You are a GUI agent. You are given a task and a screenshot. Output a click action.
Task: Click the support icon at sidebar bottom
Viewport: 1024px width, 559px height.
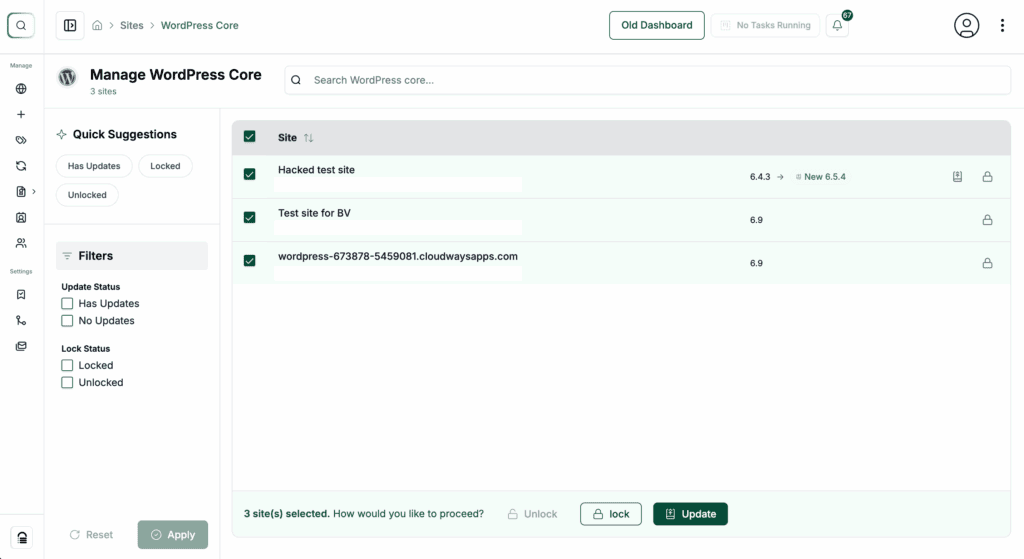pos(22,537)
